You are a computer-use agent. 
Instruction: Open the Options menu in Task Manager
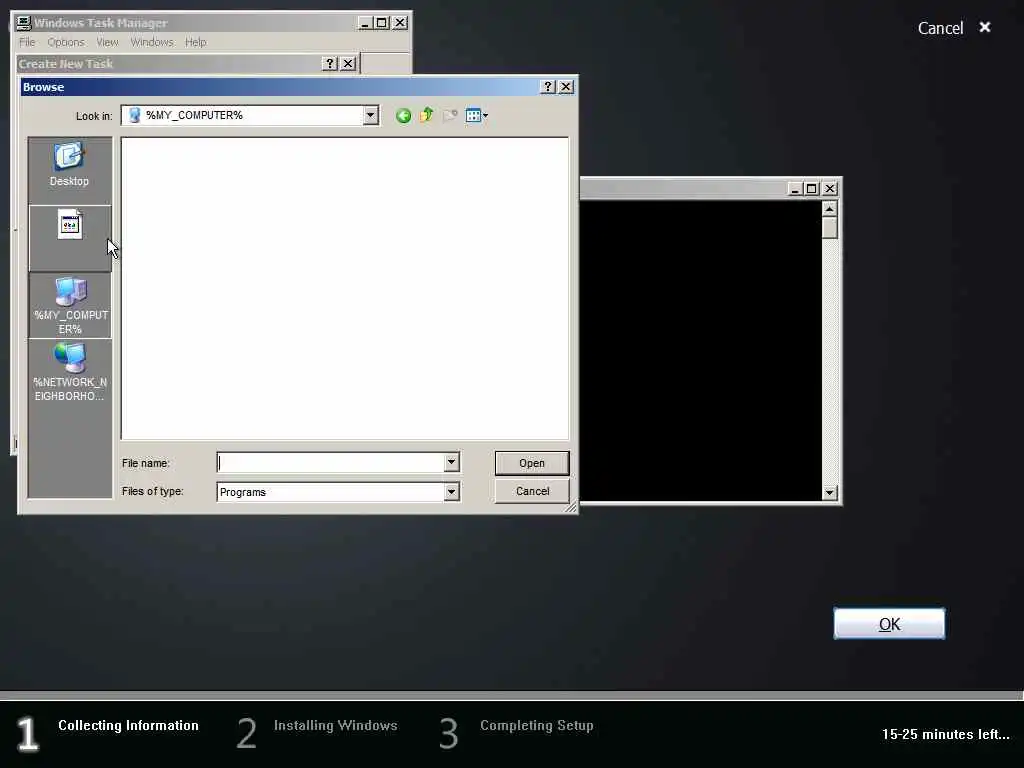click(66, 42)
